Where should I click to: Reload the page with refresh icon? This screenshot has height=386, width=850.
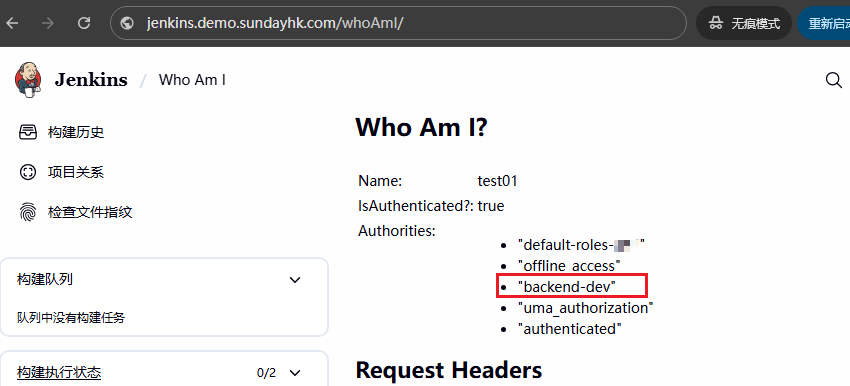coord(84,23)
